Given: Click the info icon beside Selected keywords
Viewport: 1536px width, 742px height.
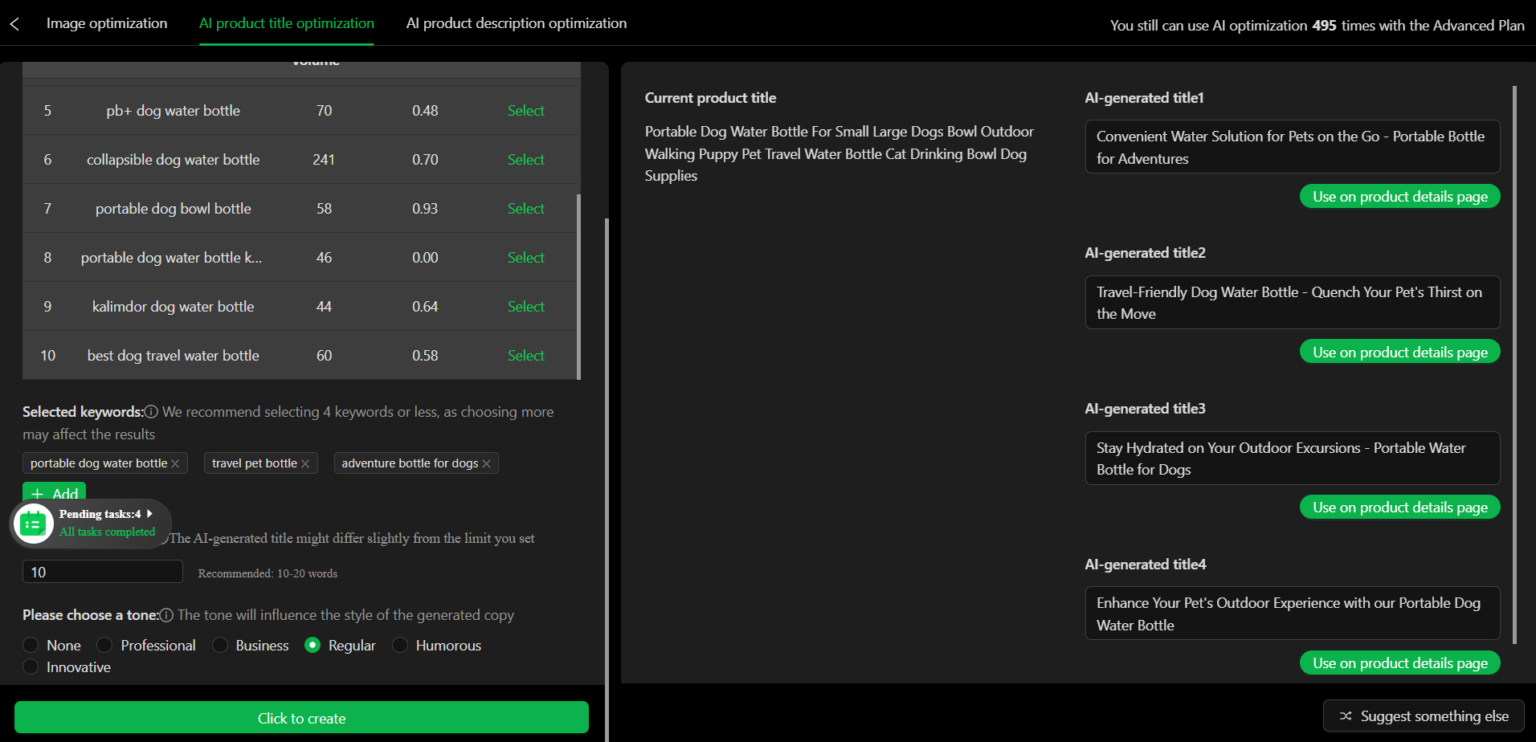Looking at the screenshot, I should point(151,412).
